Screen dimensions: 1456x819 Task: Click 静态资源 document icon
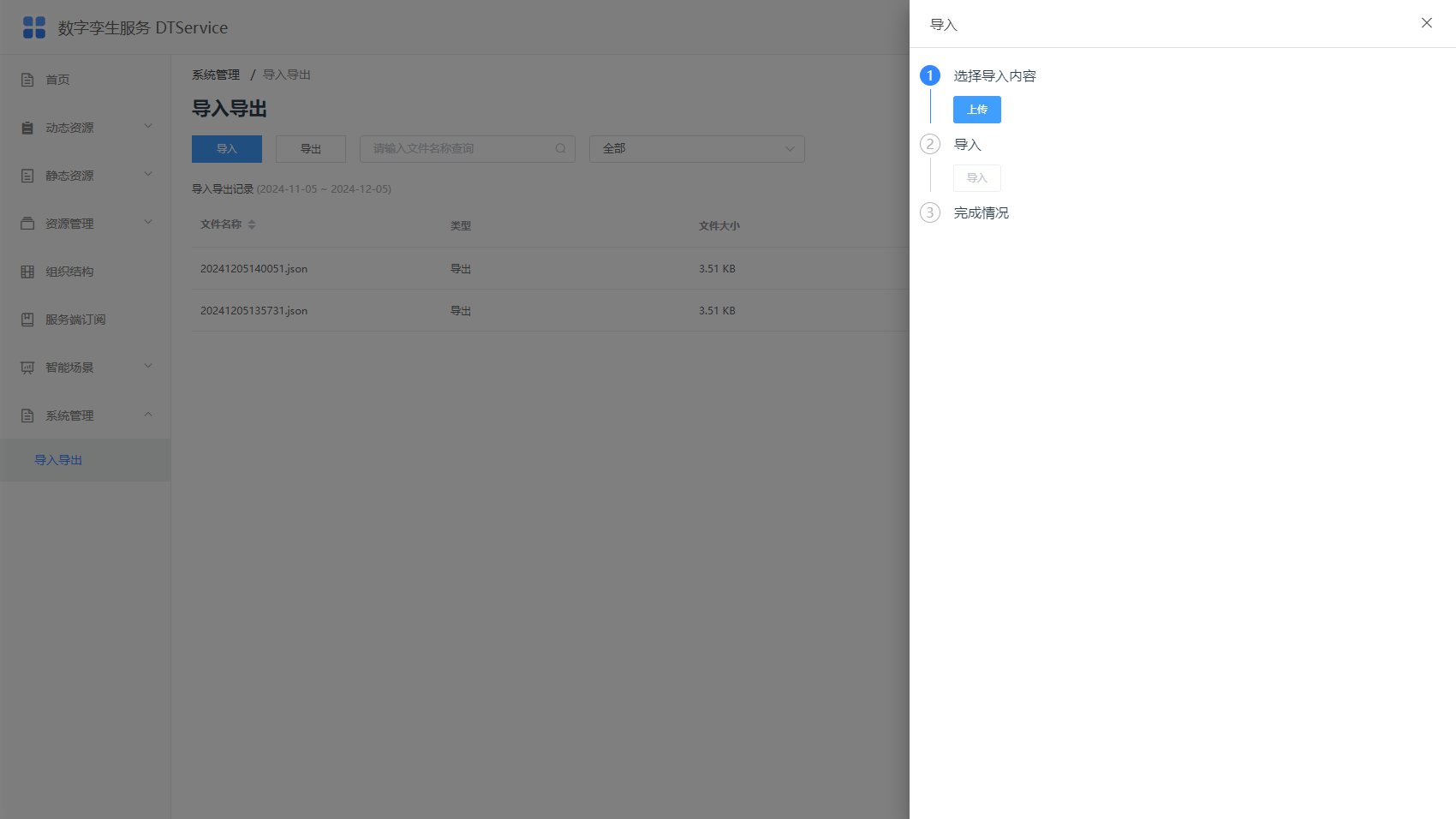(x=27, y=176)
